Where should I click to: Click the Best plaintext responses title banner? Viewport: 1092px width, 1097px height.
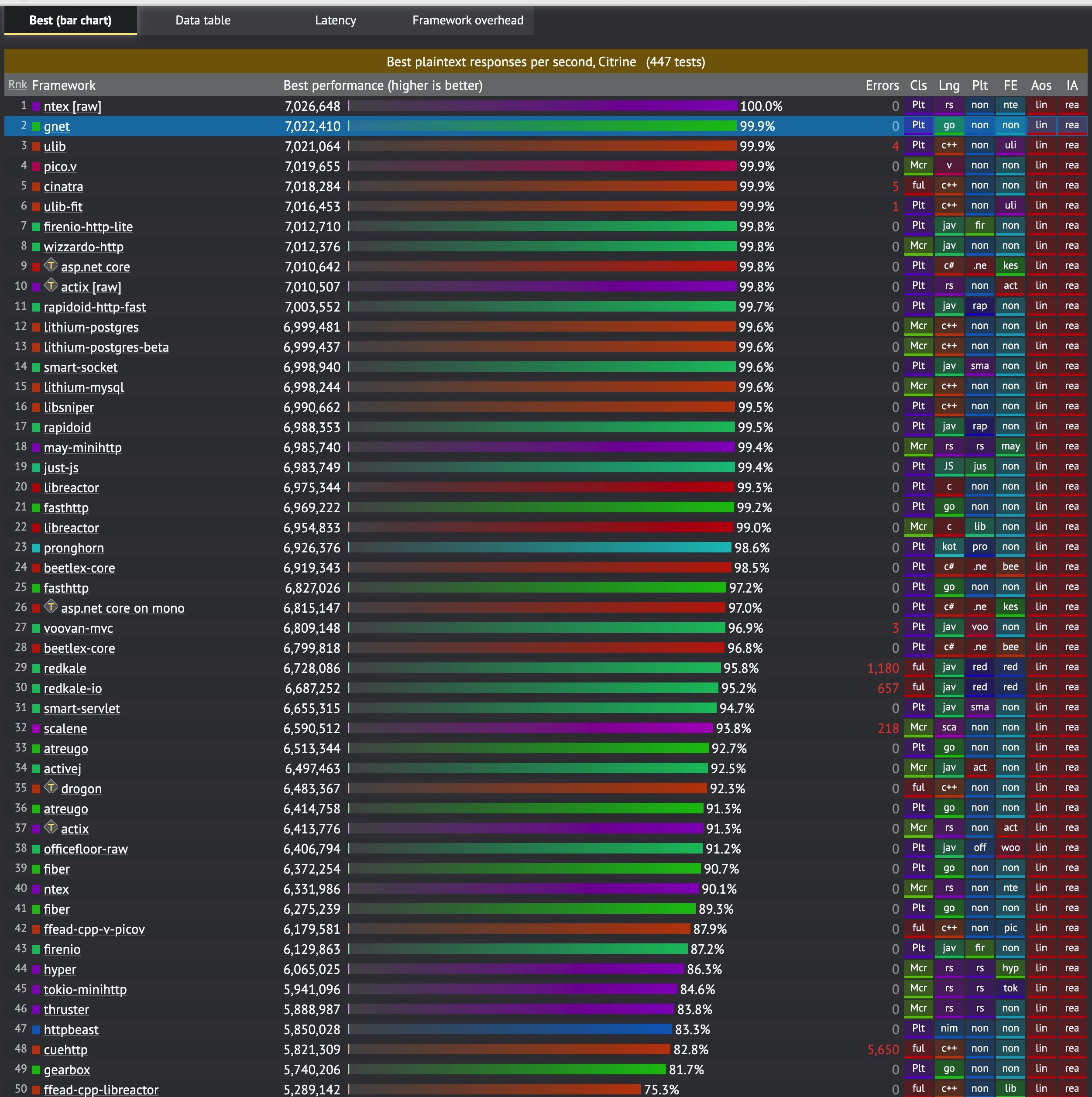[546, 62]
